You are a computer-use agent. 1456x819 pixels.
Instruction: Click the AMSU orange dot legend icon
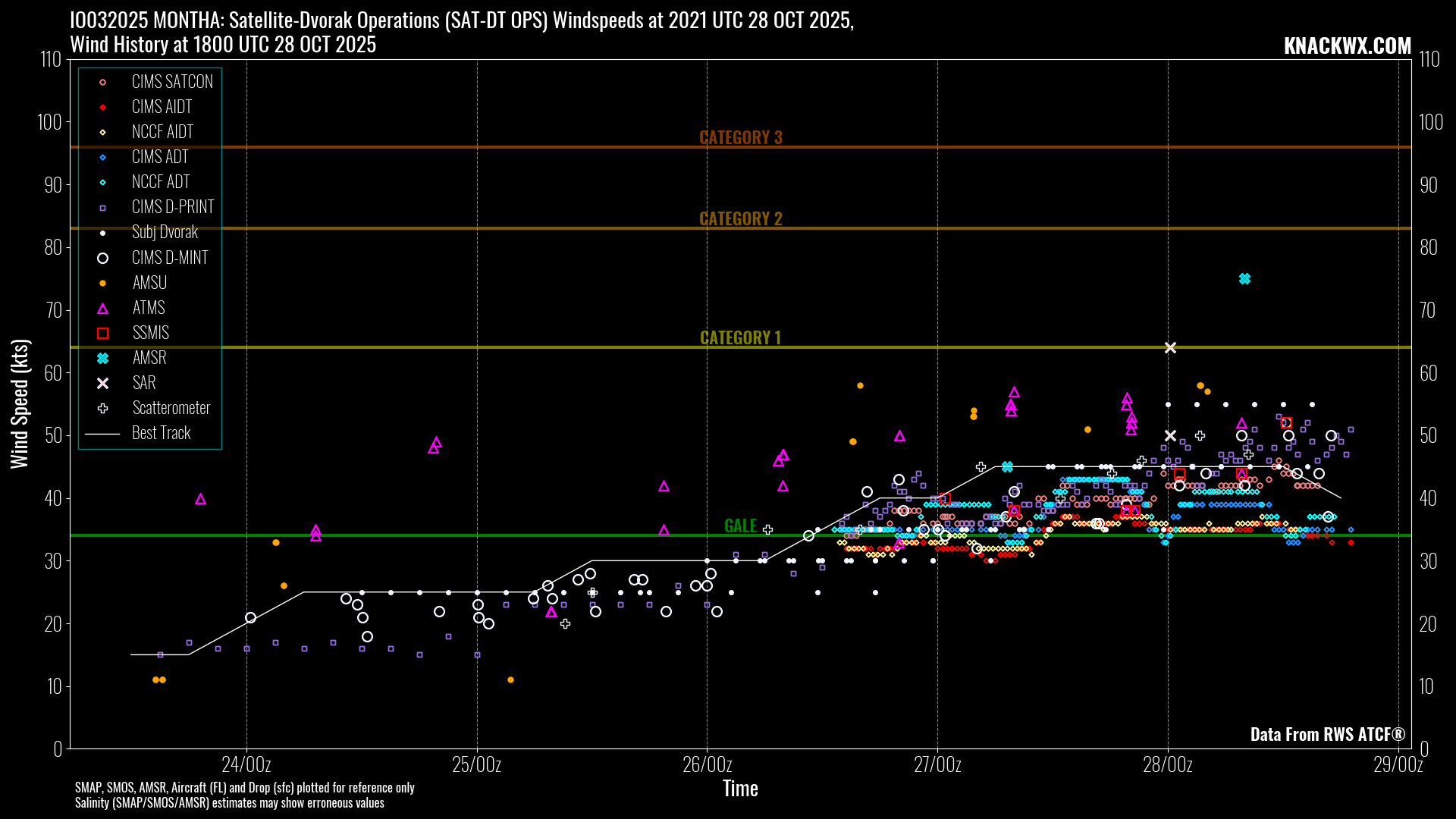pyautogui.click(x=103, y=283)
